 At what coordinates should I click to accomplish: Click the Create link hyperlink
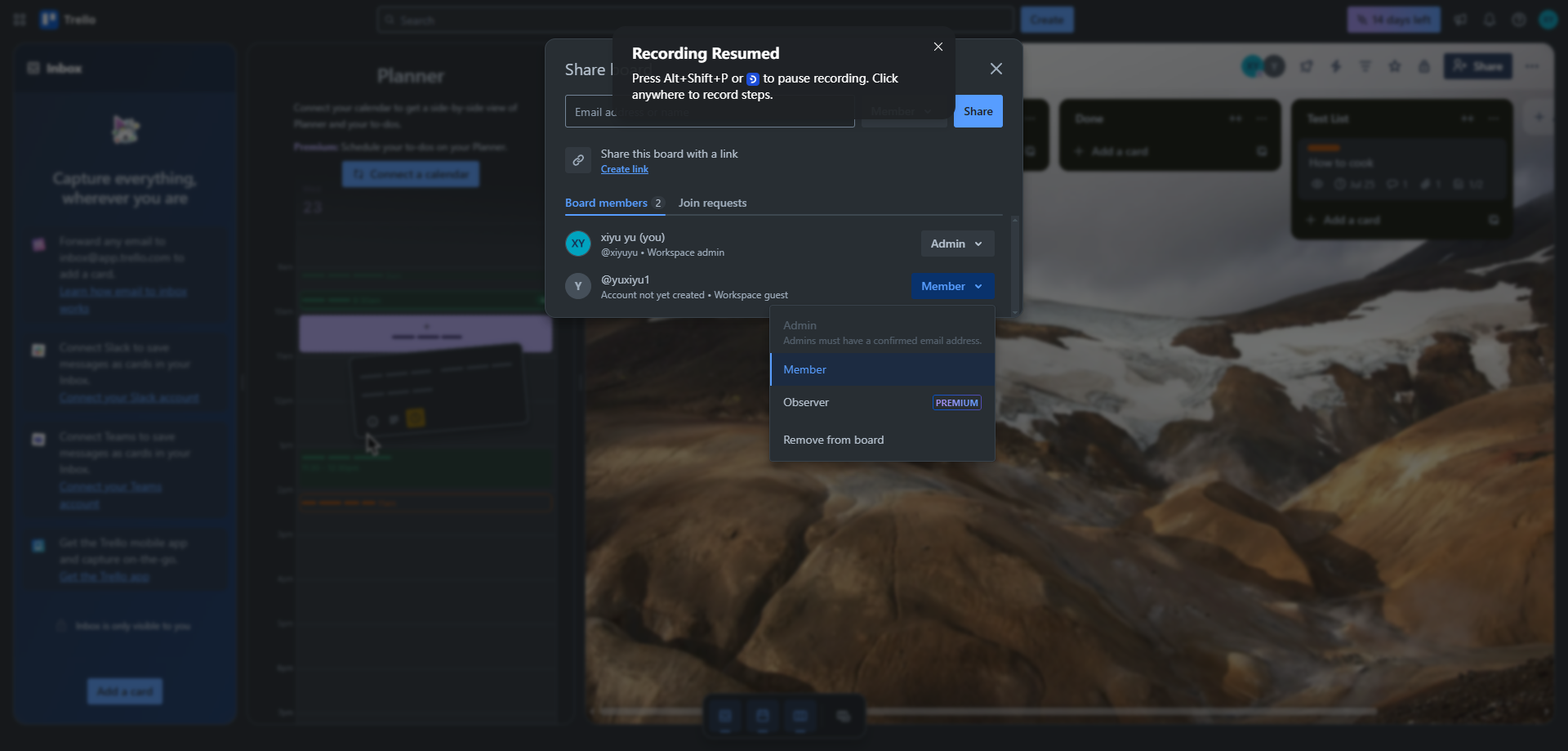625,169
